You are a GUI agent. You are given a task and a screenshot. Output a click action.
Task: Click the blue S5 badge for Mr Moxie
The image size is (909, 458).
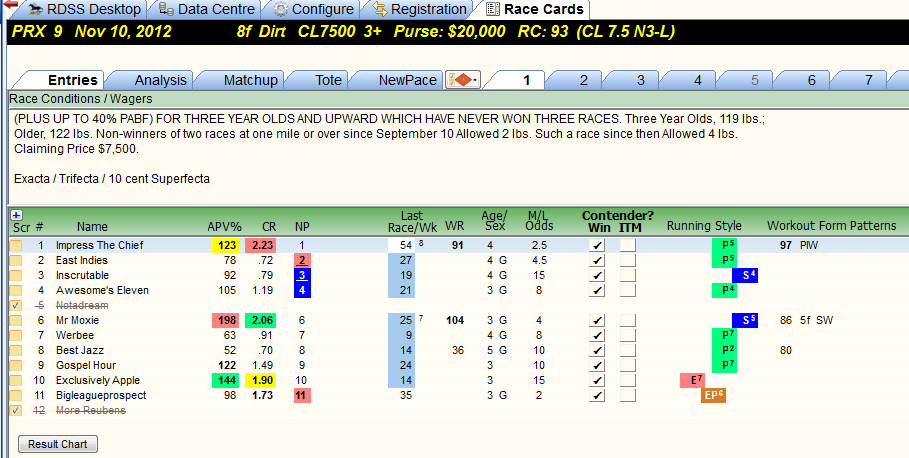(745, 321)
